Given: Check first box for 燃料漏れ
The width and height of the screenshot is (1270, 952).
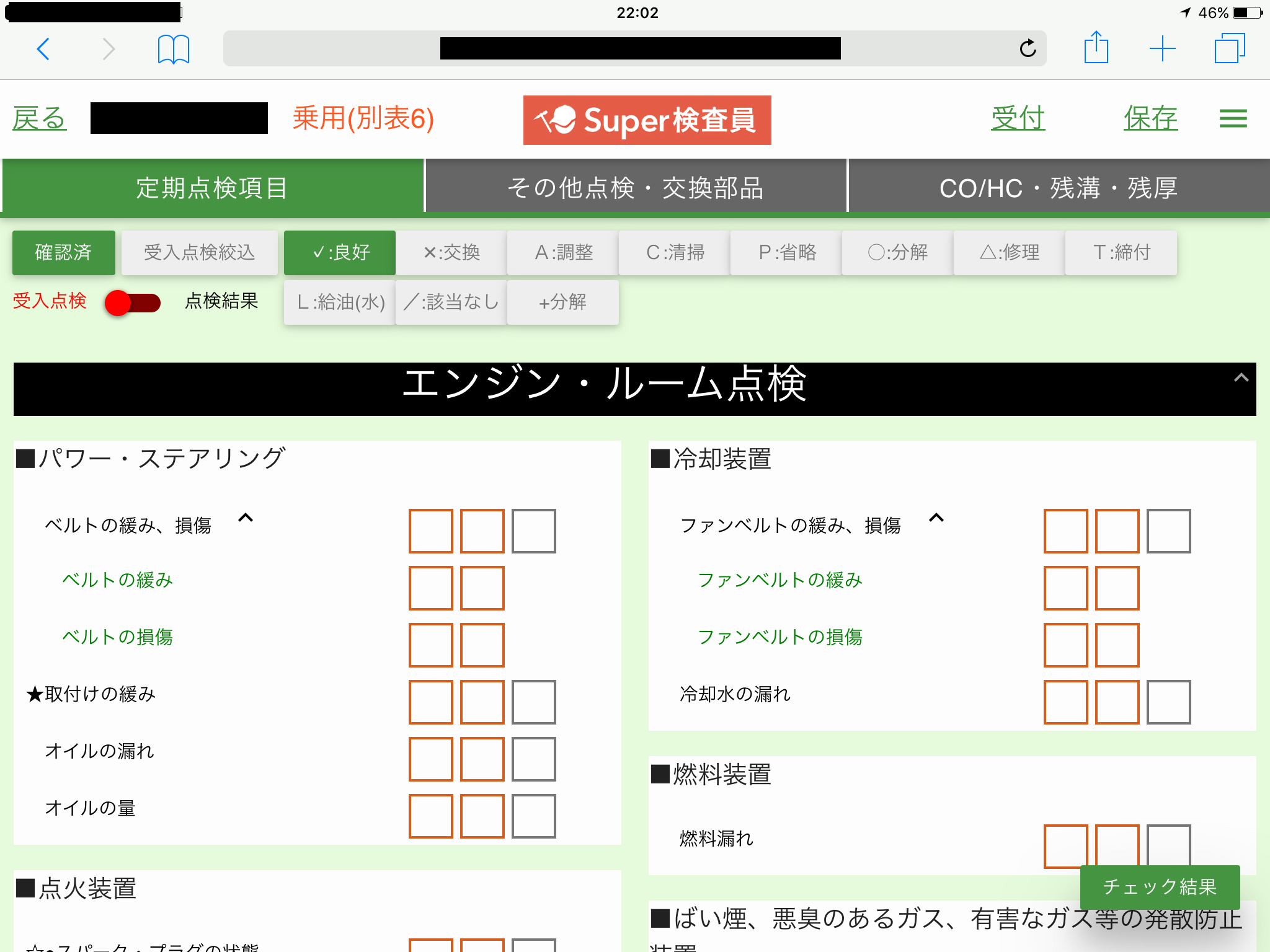Looking at the screenshot, I should [1066, 846].
